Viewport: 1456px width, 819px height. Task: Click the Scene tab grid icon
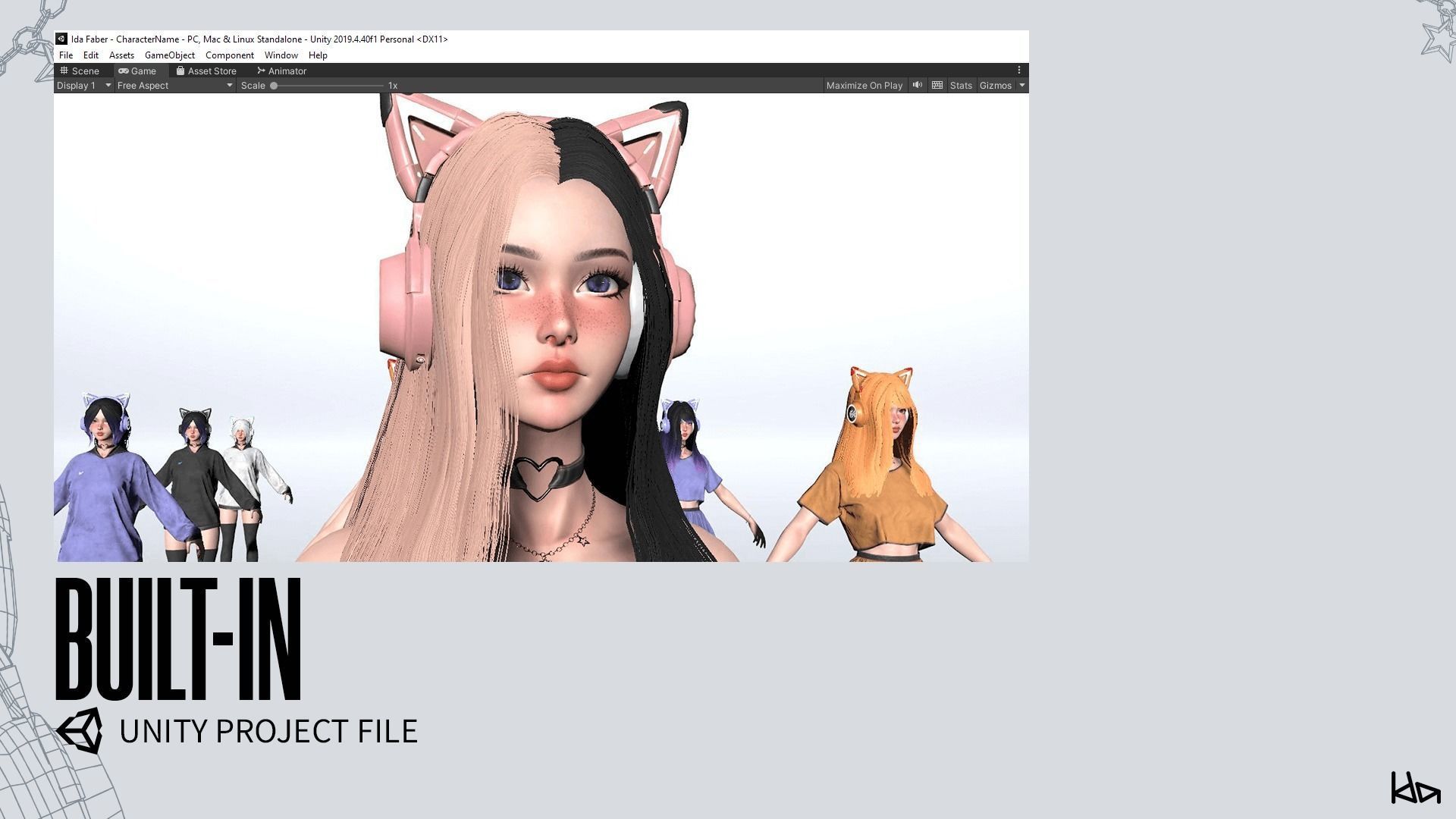[x=64, y=71]
